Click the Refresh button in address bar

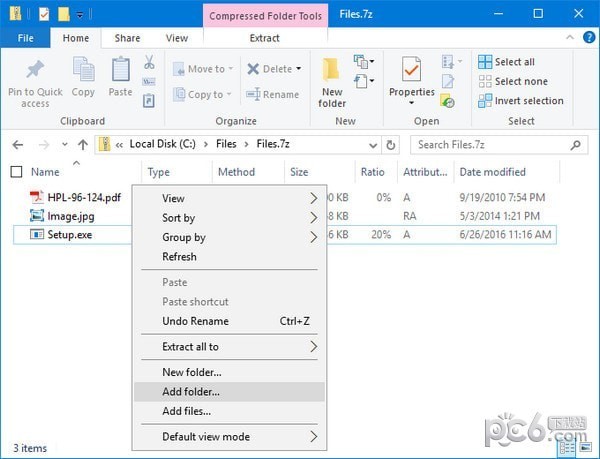(391, 144)
